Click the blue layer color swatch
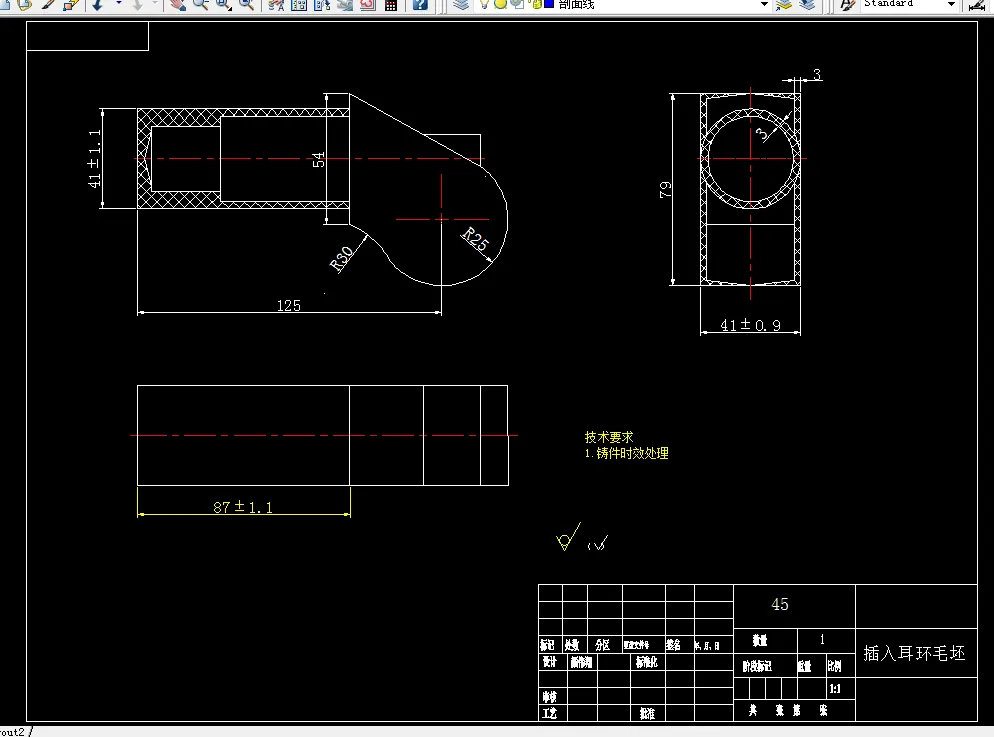The width and height of the screenshot is (994, 737). pos(549,4)
